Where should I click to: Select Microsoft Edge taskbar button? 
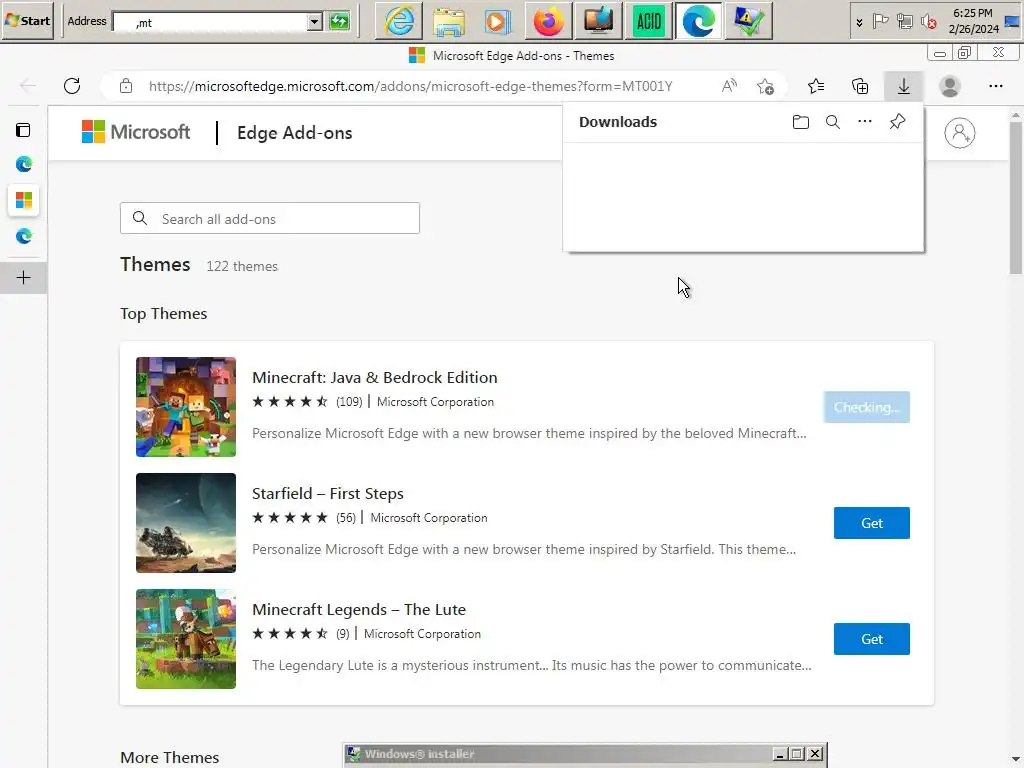tap(698, 21)
